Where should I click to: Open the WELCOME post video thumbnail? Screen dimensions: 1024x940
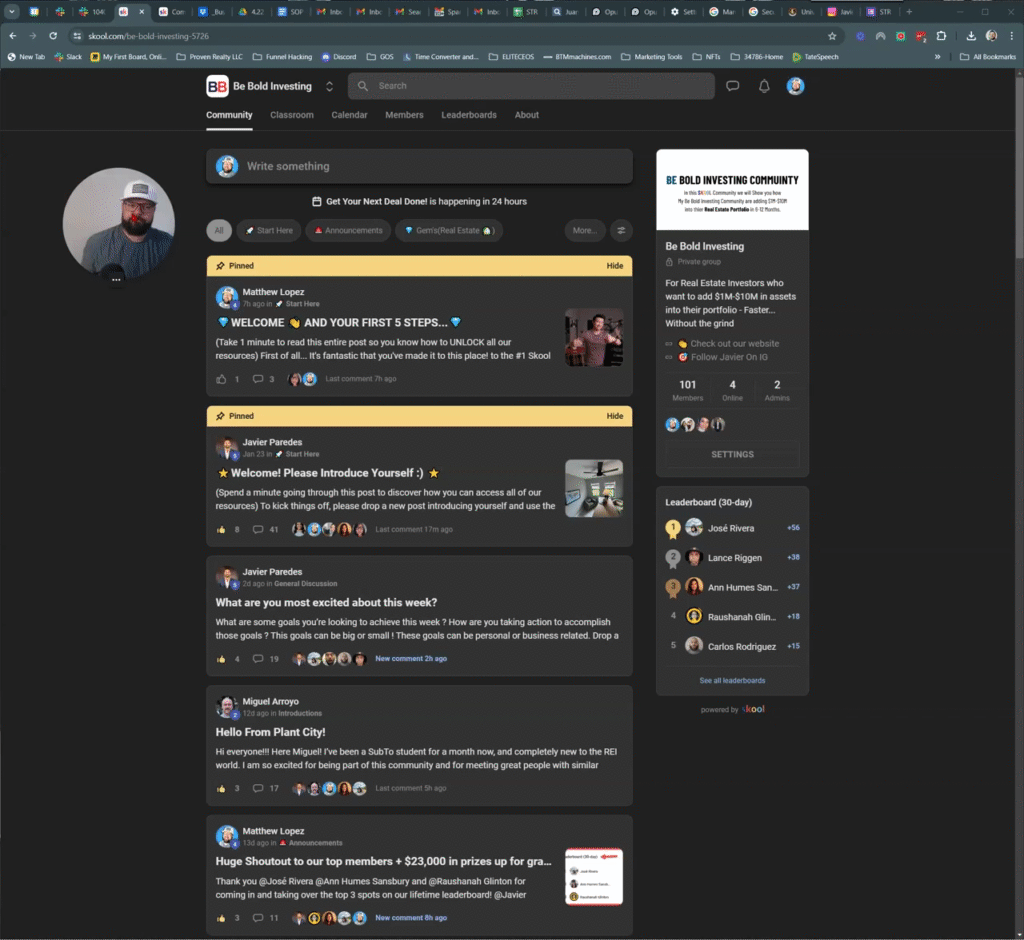[x=594, y=337]
